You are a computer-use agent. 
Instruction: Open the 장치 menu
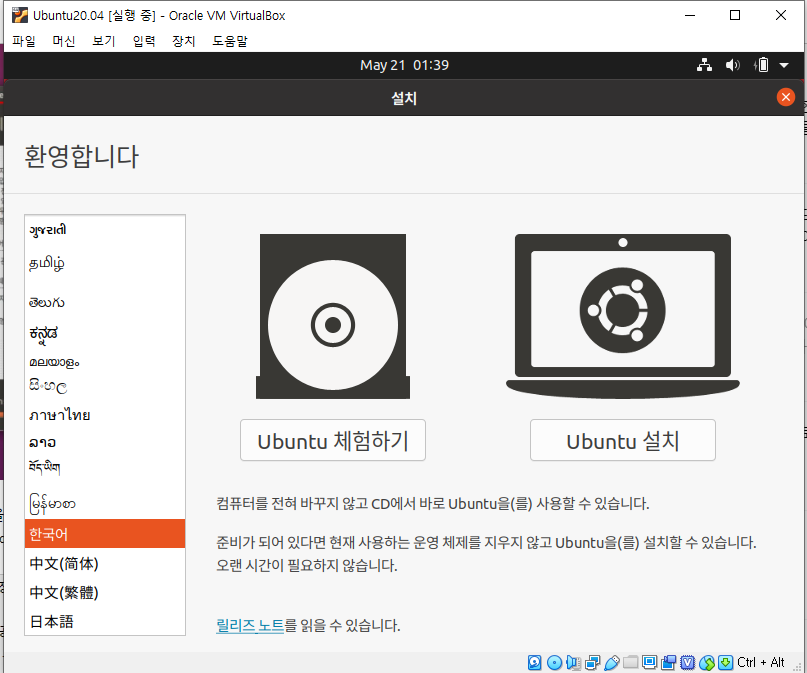point(184,41)
